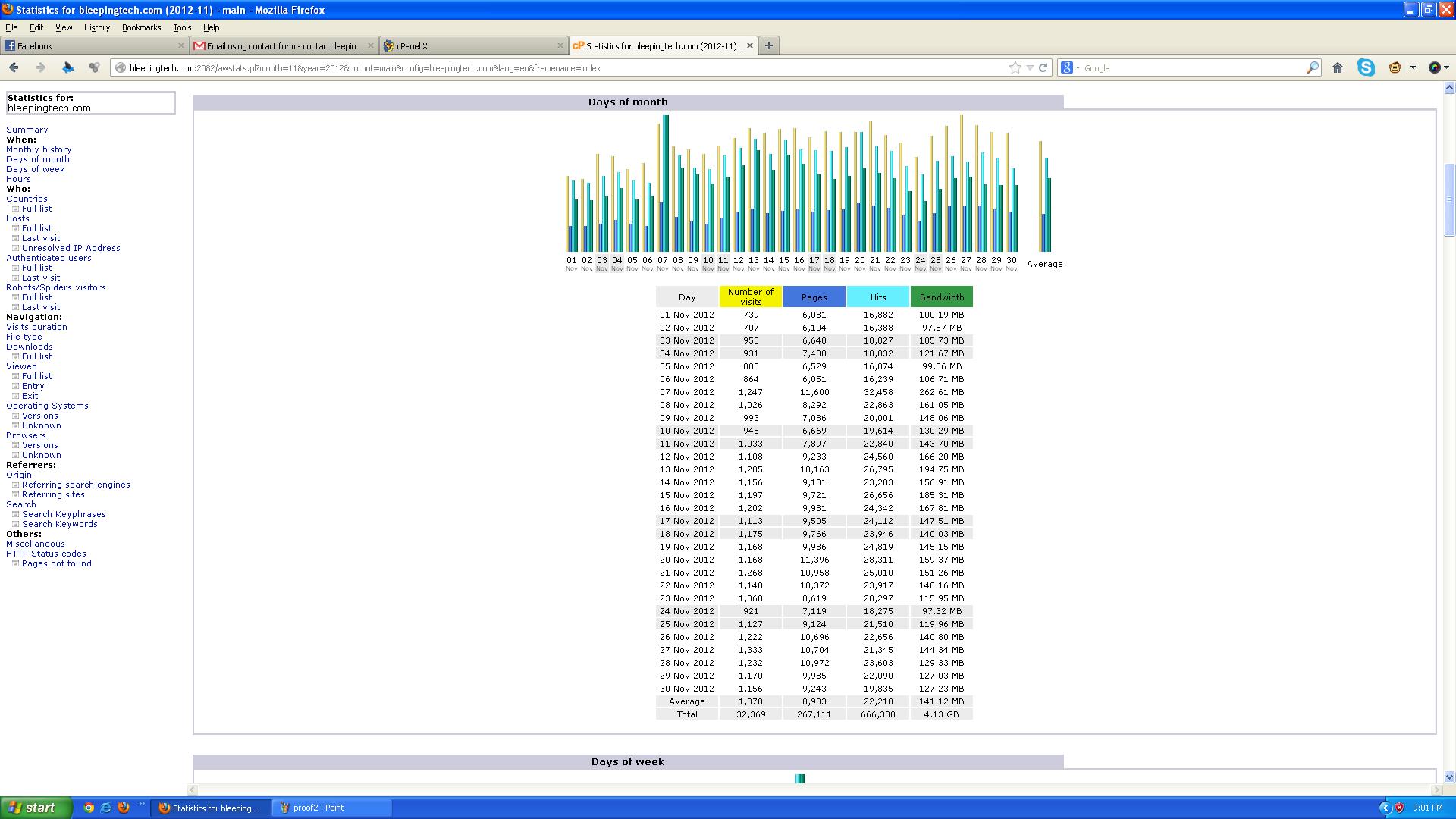Open the Greasemonkey dropdown arrow

pyautogui.click(x=1413, y=67)
